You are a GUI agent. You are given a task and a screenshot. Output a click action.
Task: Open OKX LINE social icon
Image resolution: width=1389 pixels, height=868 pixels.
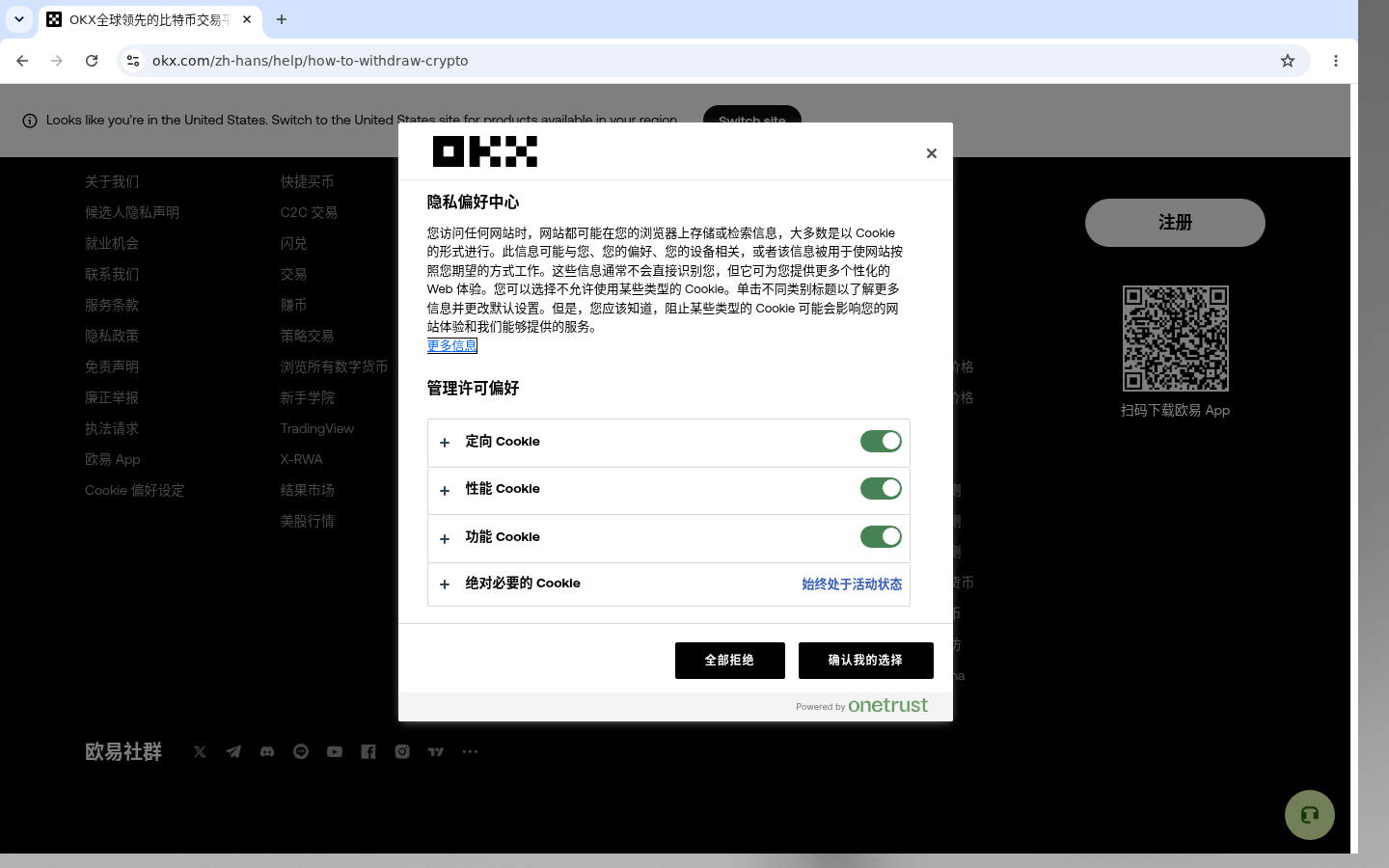(x=301, y=751)
